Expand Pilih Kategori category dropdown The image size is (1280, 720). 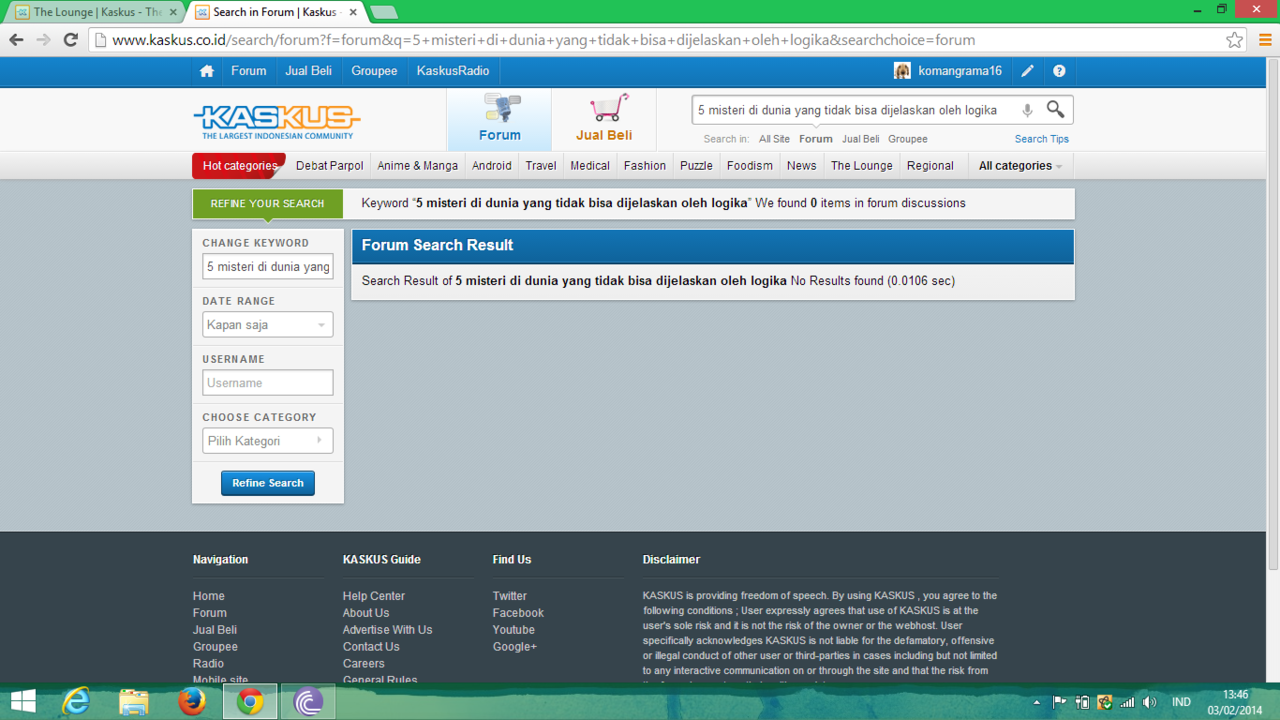(x=267, y=441)
